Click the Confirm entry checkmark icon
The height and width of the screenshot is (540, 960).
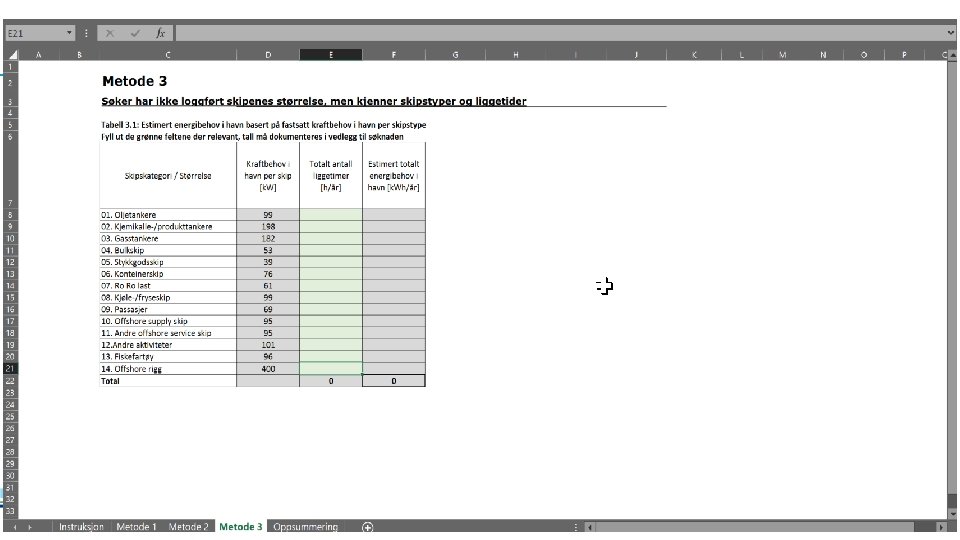pos(135,33)
